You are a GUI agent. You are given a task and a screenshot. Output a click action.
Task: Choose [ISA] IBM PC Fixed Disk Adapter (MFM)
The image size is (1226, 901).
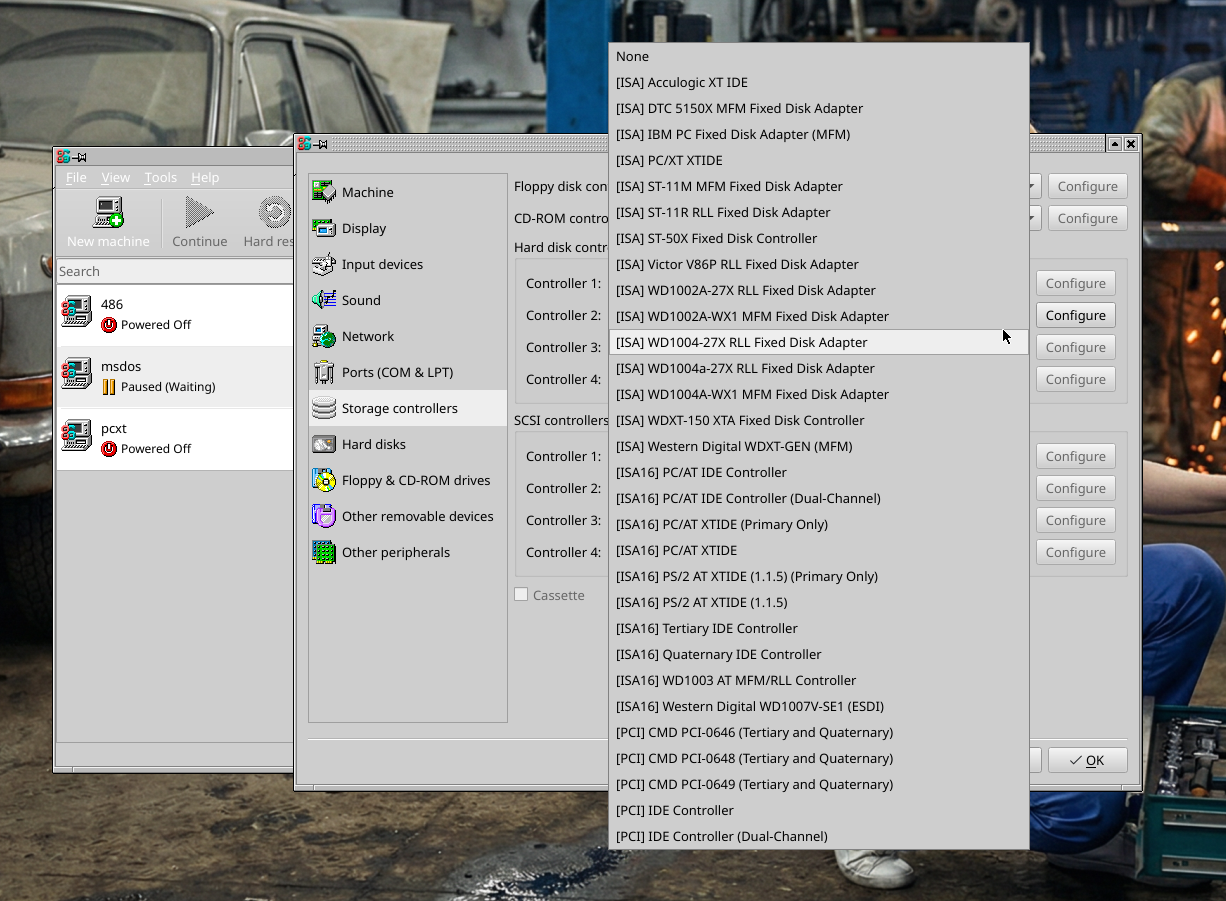pos(819,134)
